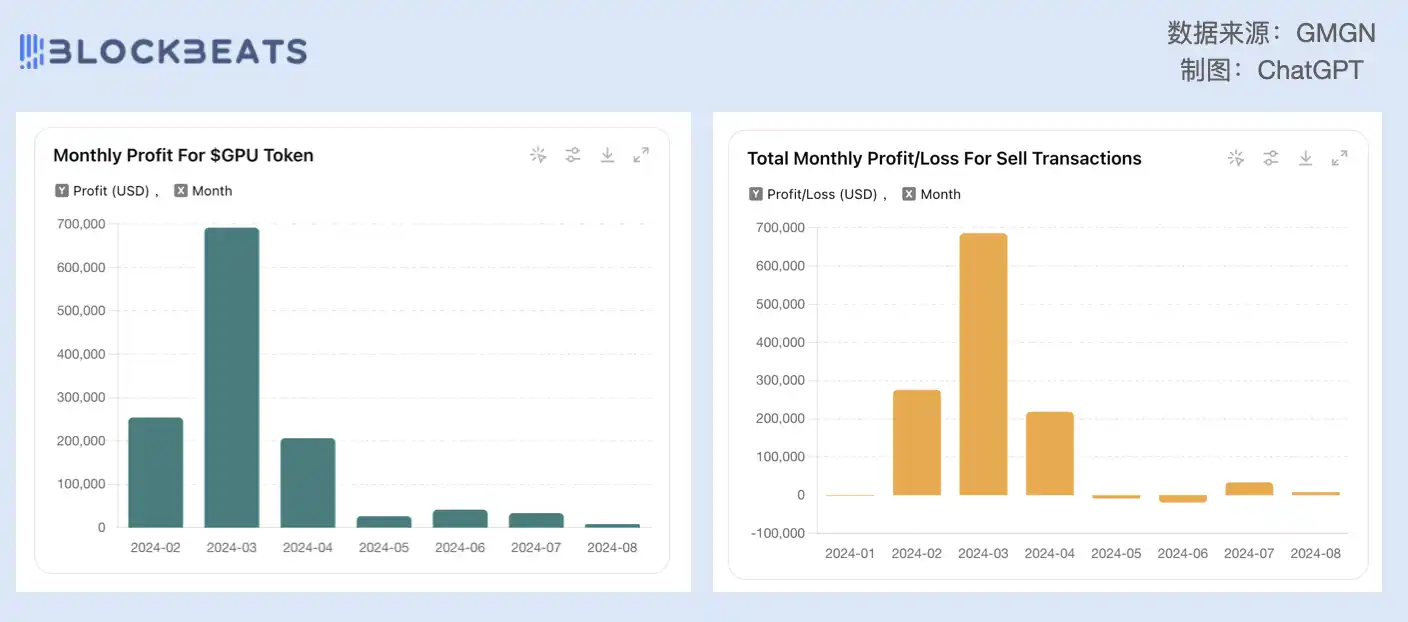Expand $GPU Token chart to fullscreen

coord(641,154)
